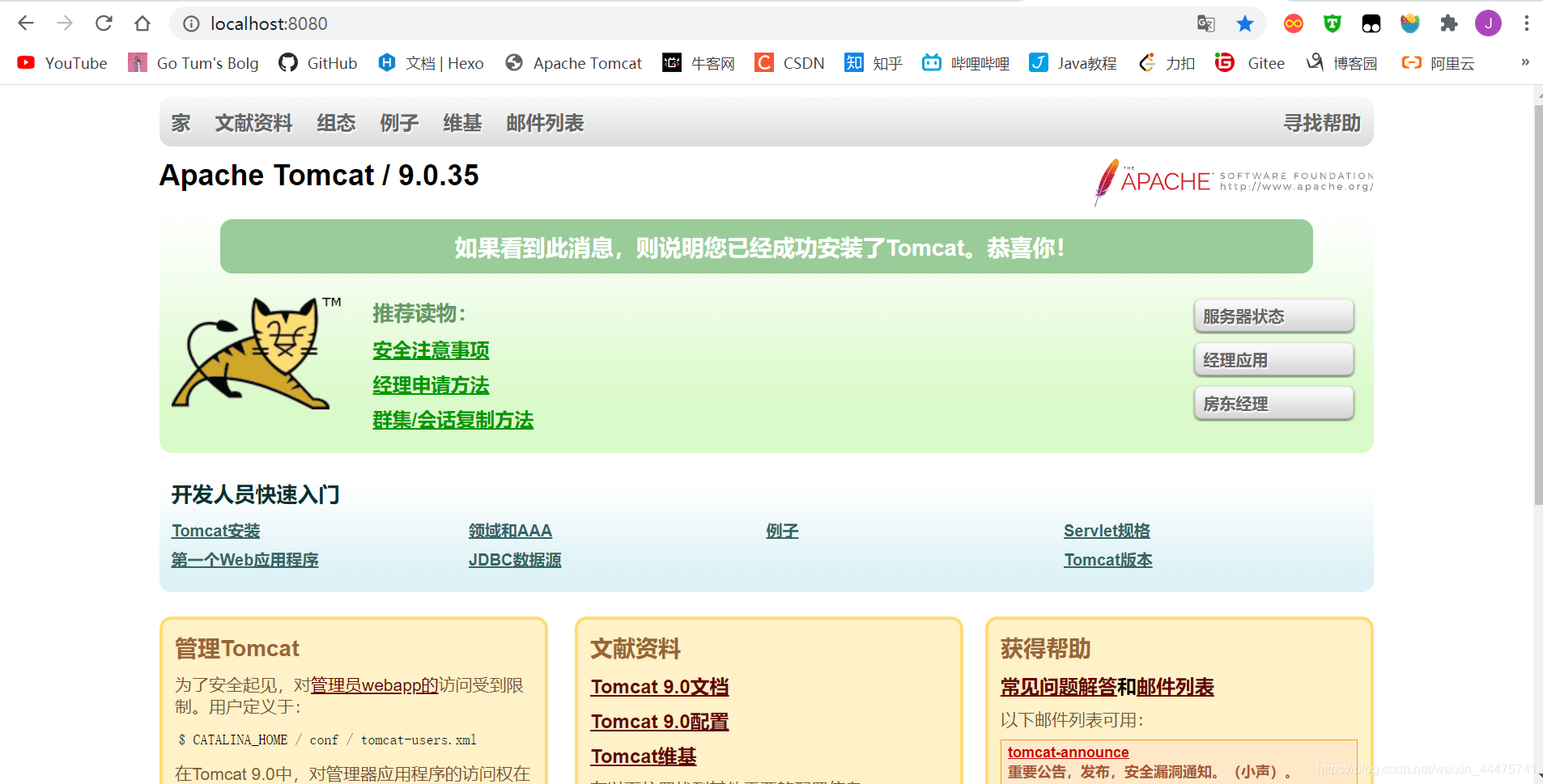This screenshot has width=1543, height=784.
Task: Open Go Tum's Bolg bookmark
Action: point(193,63)
